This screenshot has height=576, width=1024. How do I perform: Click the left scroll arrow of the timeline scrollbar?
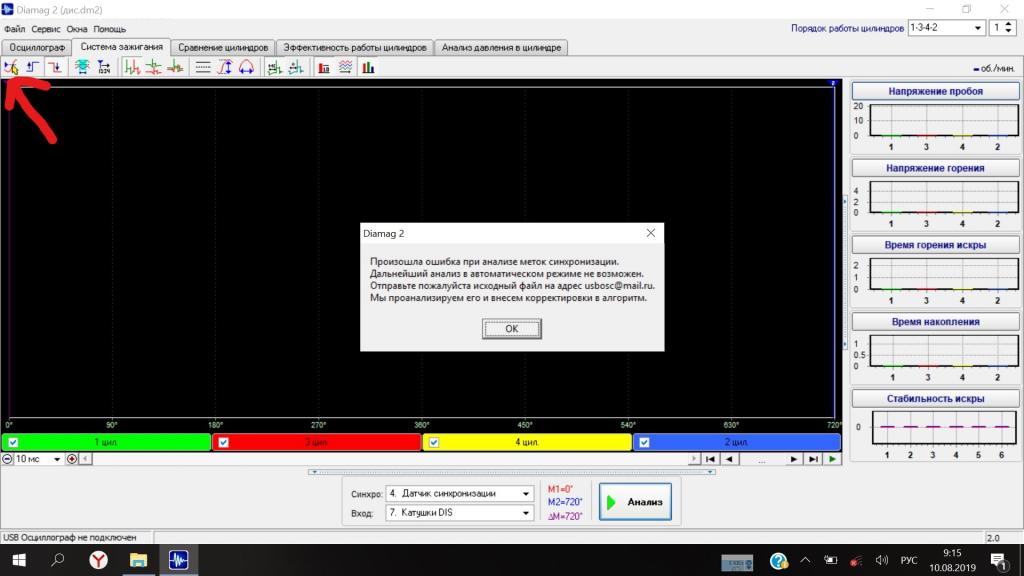(85, 459)
